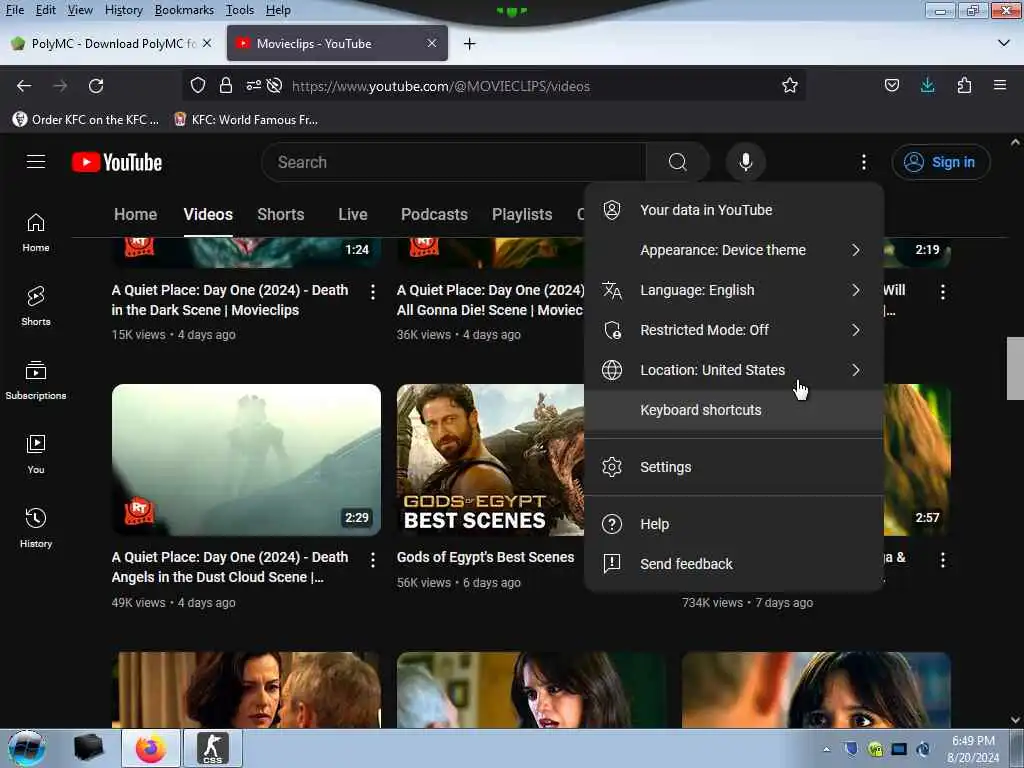Open Death Angels in the Dust Cloud title

[230, 567]
